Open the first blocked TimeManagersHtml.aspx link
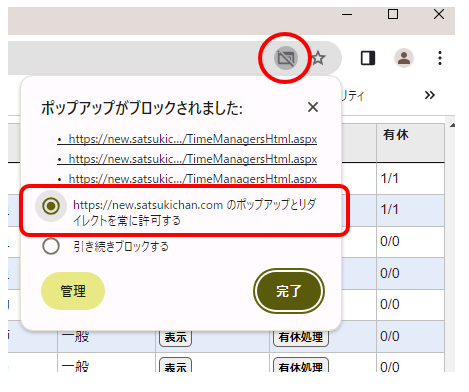This screenshot has width=469, height=392. (x=193, y=139)
